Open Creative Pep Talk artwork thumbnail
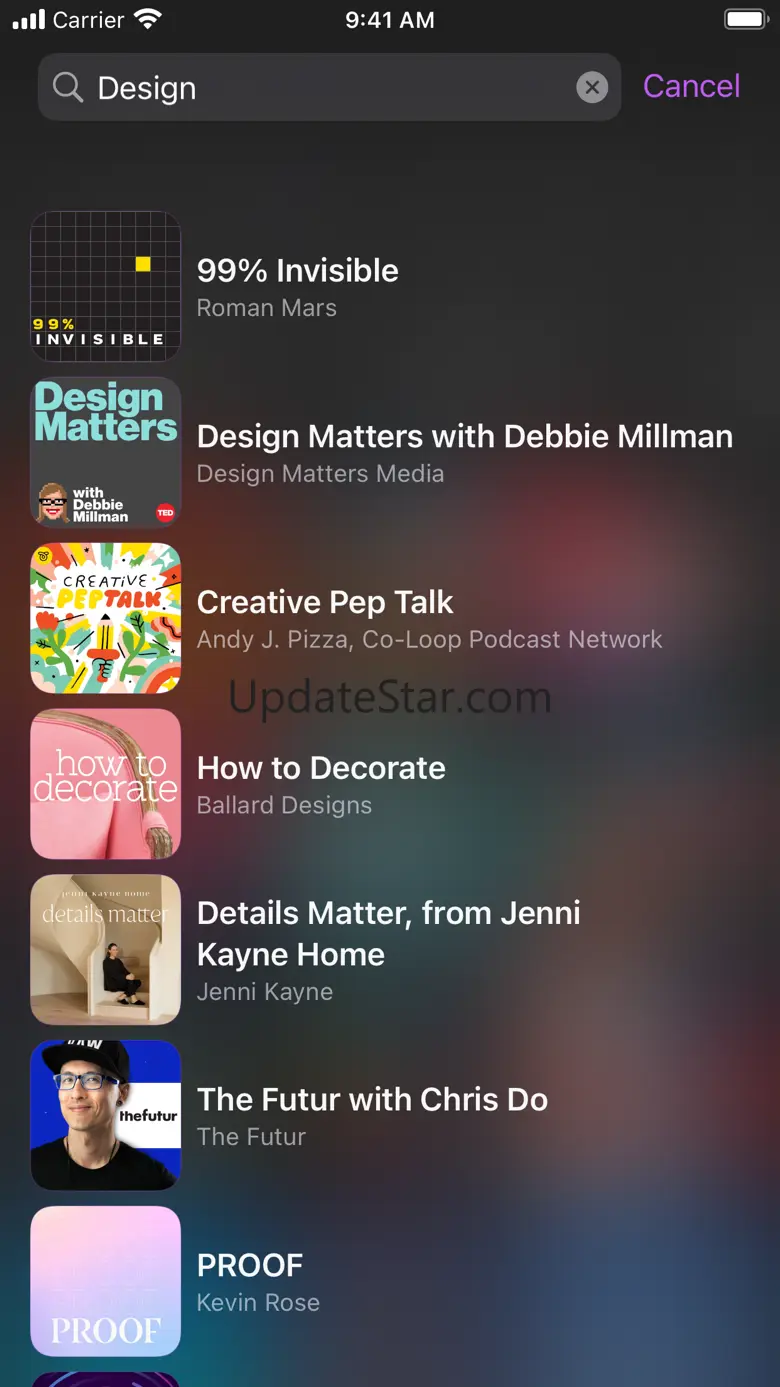The image size is (780, 1387). (106, 618)
